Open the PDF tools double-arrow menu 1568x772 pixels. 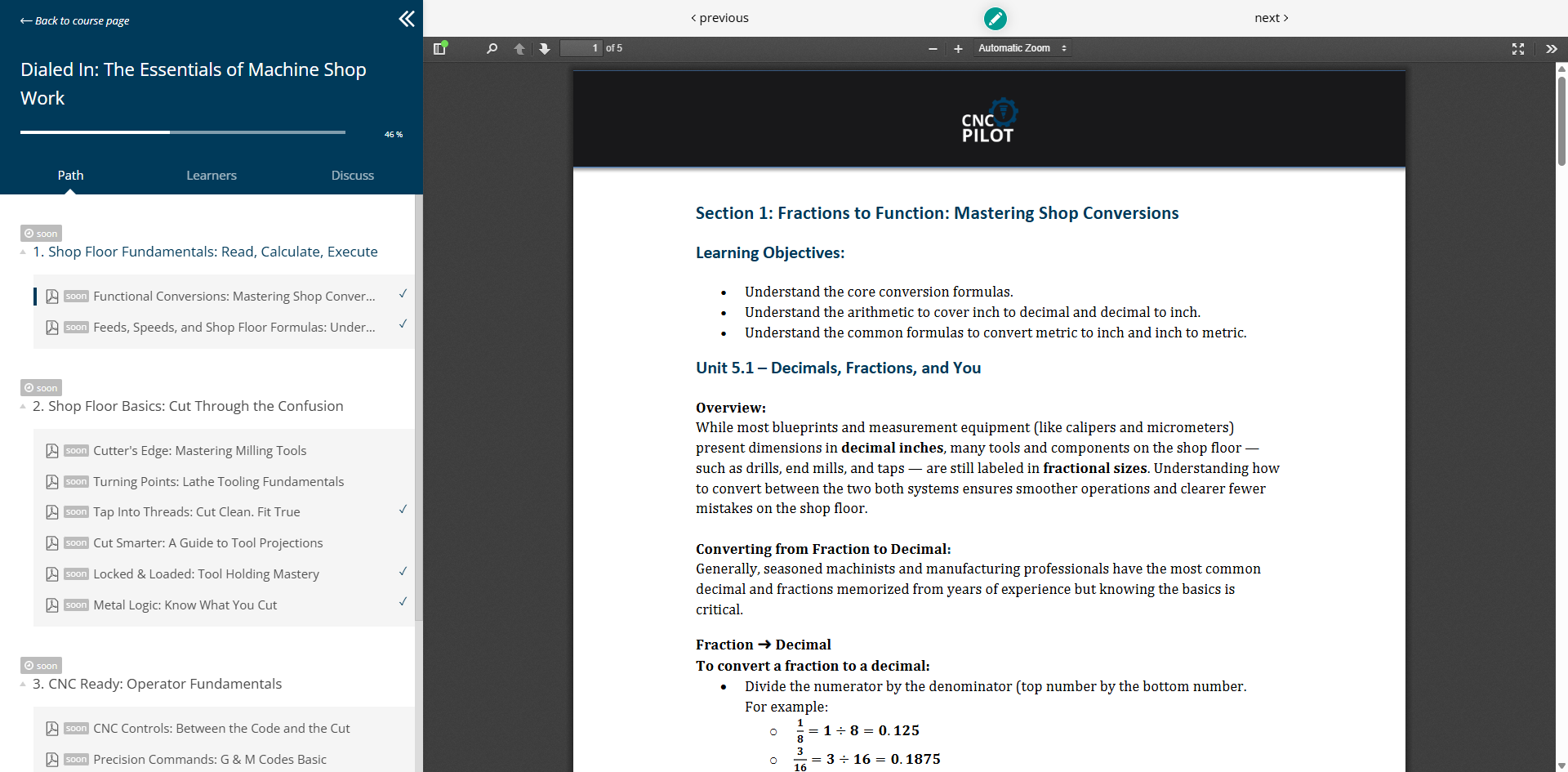[1551, 49]
